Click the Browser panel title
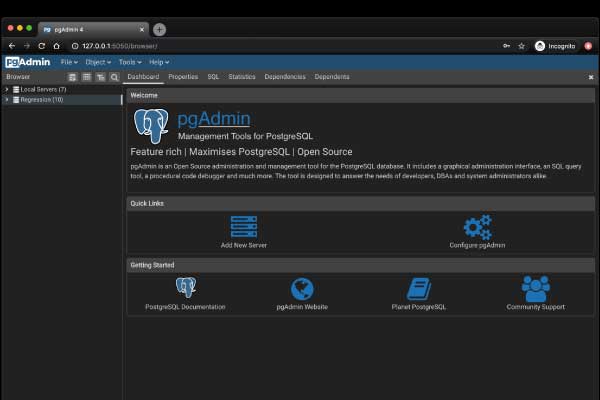Viewport: 600px width, 400px height. pyautogui.click(x=18, y=77)
